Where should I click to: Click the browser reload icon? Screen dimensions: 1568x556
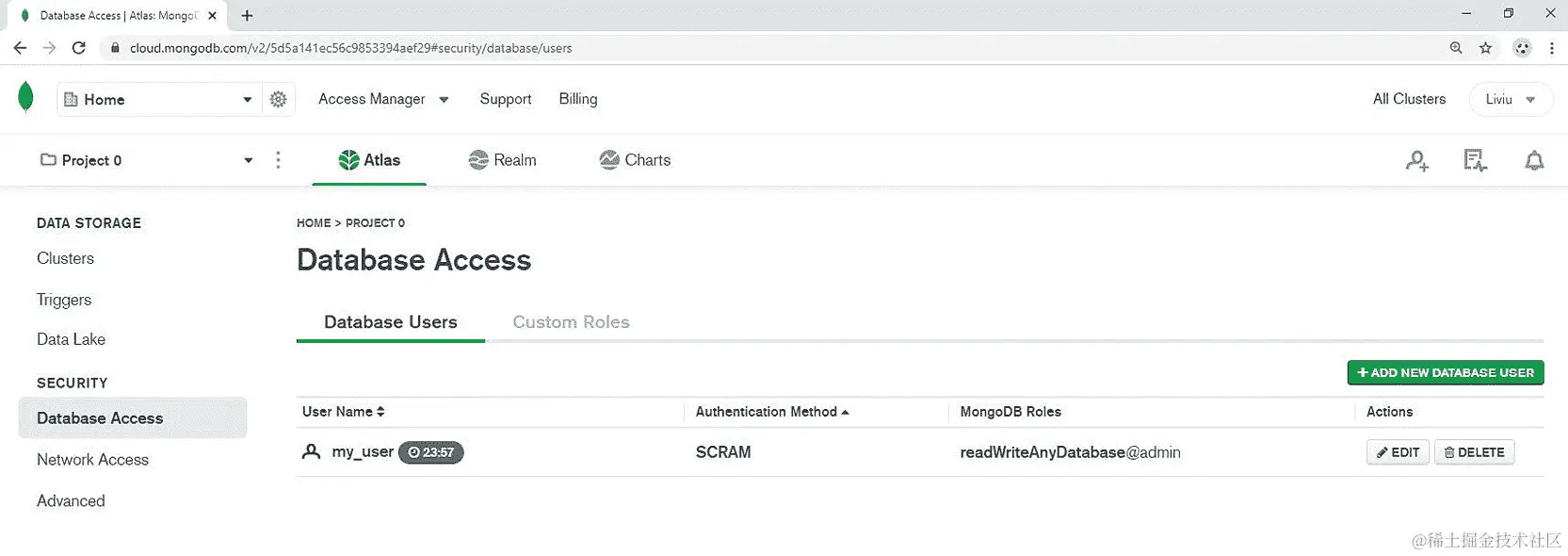(x=79, y=48)
